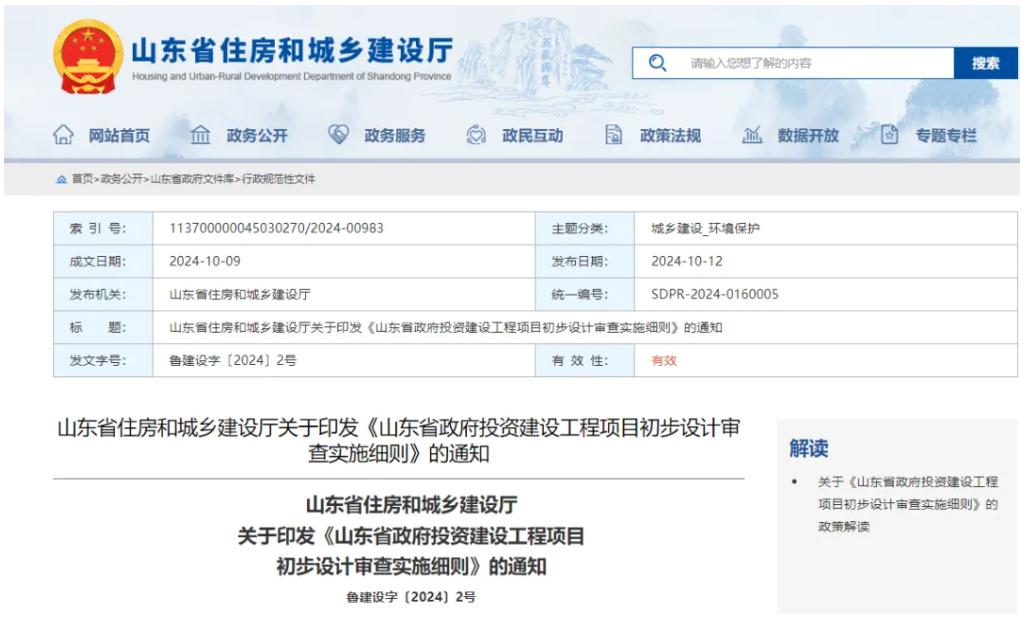Click the document icon beside 政策法规
Viewport: 1026px width, 622px height.
click(x=614, y=135)
